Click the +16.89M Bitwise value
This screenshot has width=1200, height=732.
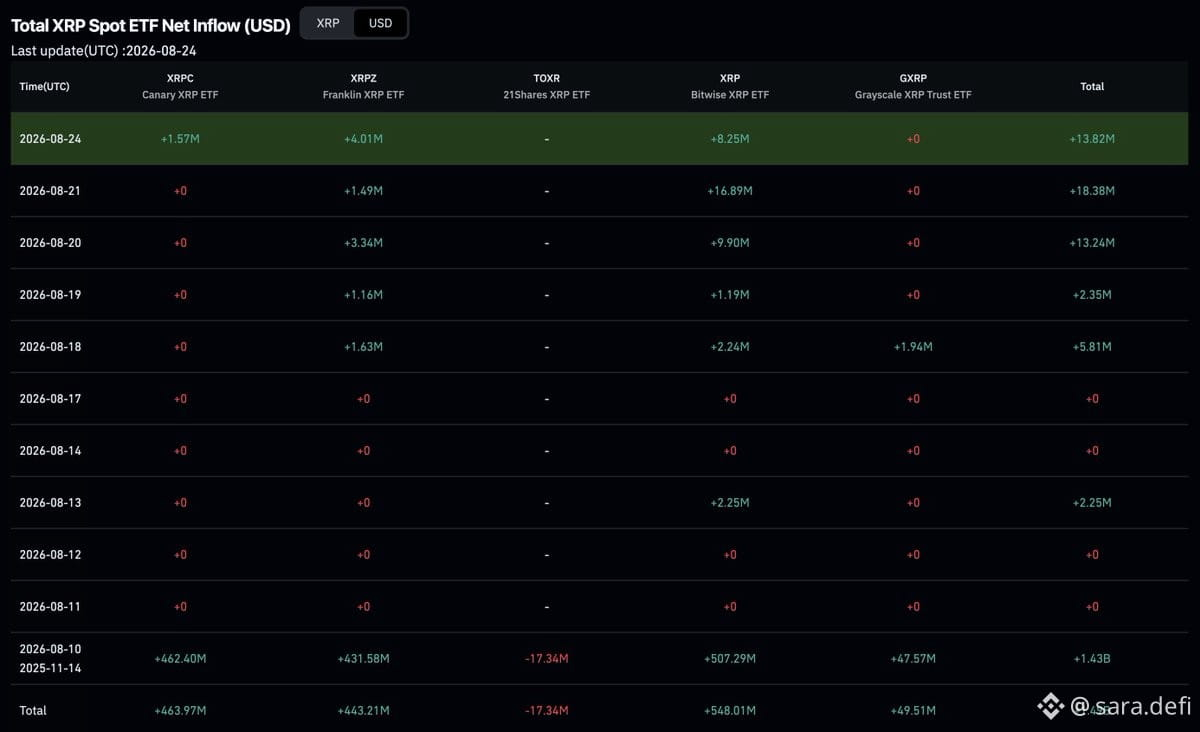point(730,191)
